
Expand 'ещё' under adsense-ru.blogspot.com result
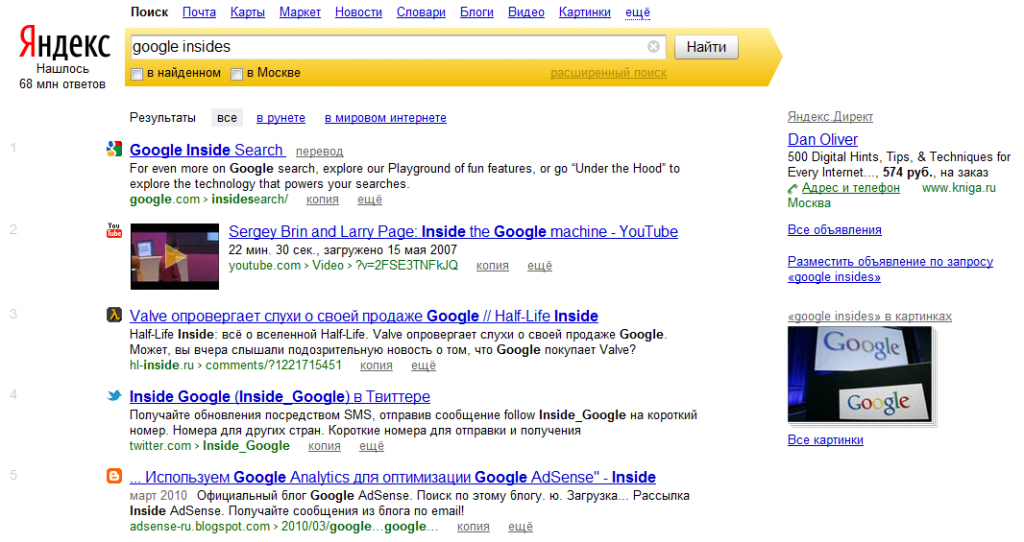pyautogui.click(x=520, y=527)
